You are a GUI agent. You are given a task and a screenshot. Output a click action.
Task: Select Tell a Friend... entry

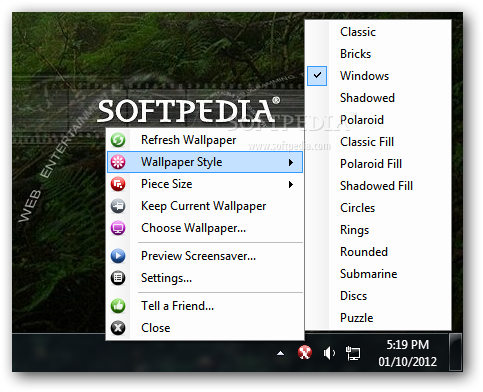point(205,306)
